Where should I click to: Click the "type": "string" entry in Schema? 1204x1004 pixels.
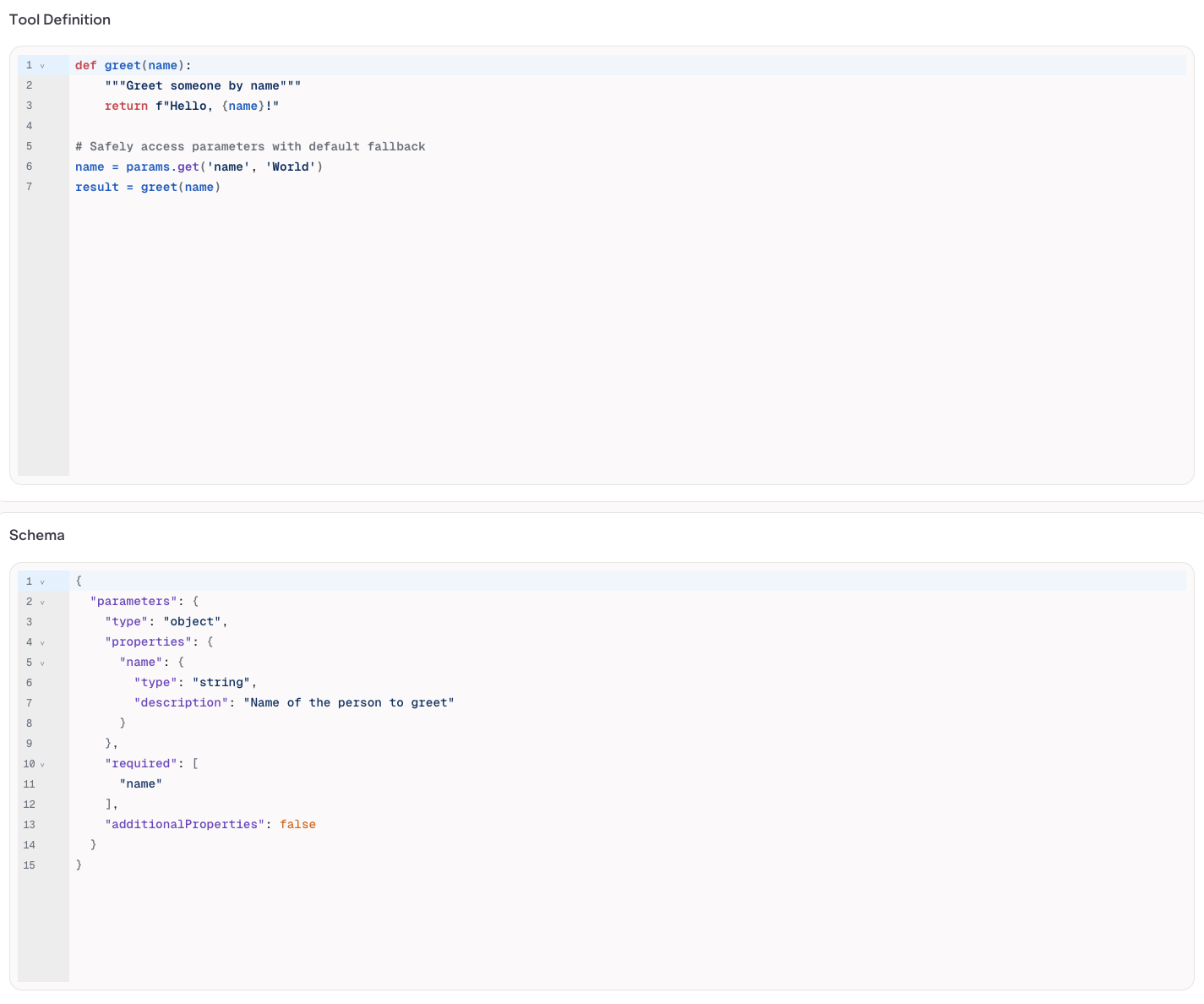click(x=194, y=682)
